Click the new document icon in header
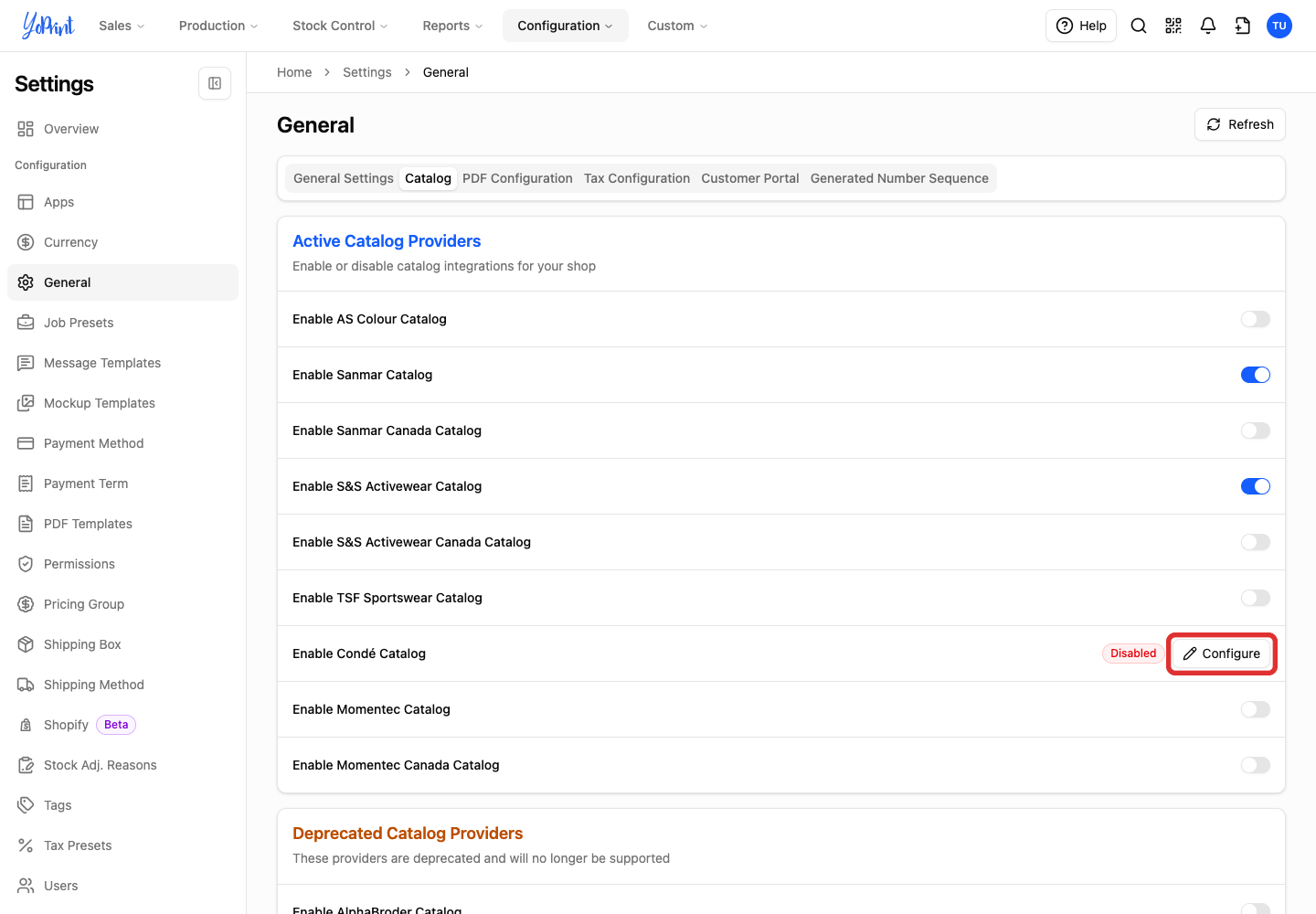The height and width of the screenshot is (914, 1316). [1243, 26]
